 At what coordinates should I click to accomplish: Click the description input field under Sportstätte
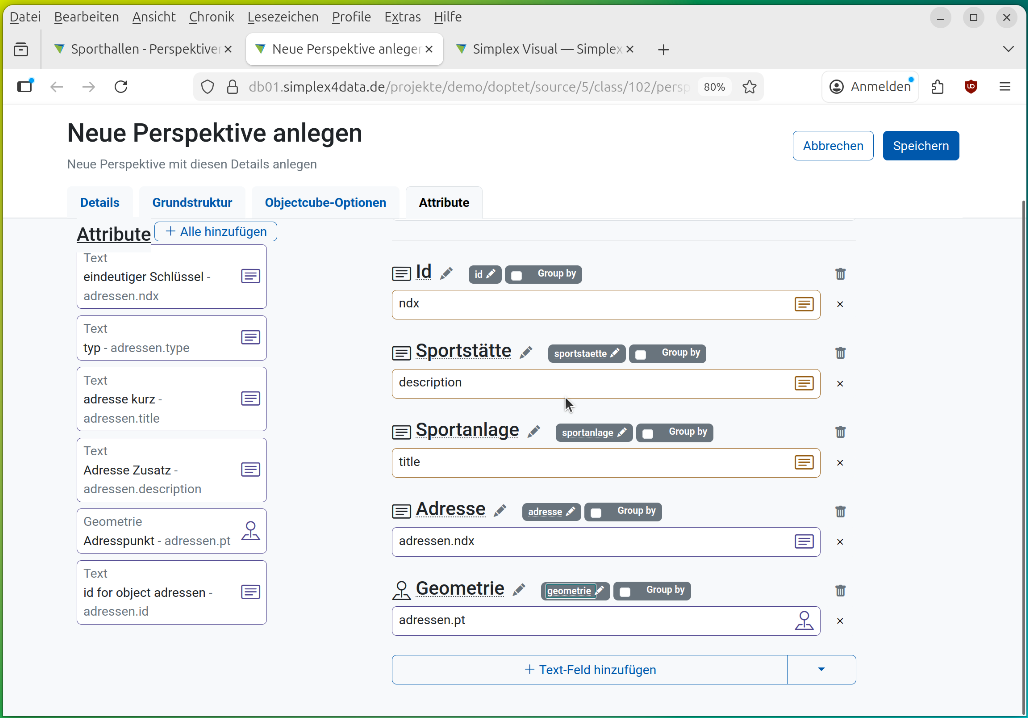tap(590, 383)
